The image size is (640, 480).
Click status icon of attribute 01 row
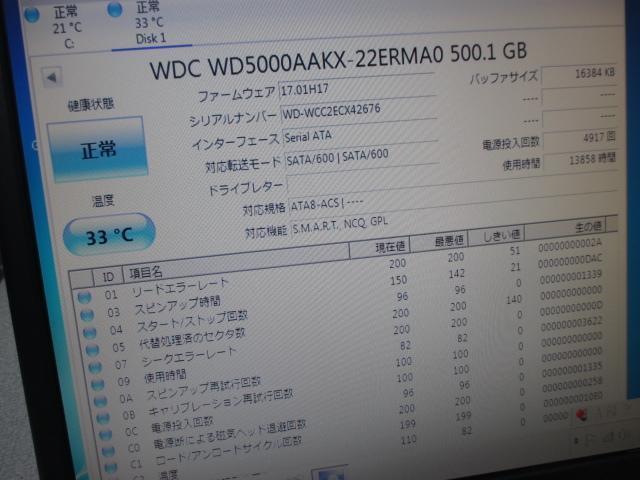(x=84, y=297)
